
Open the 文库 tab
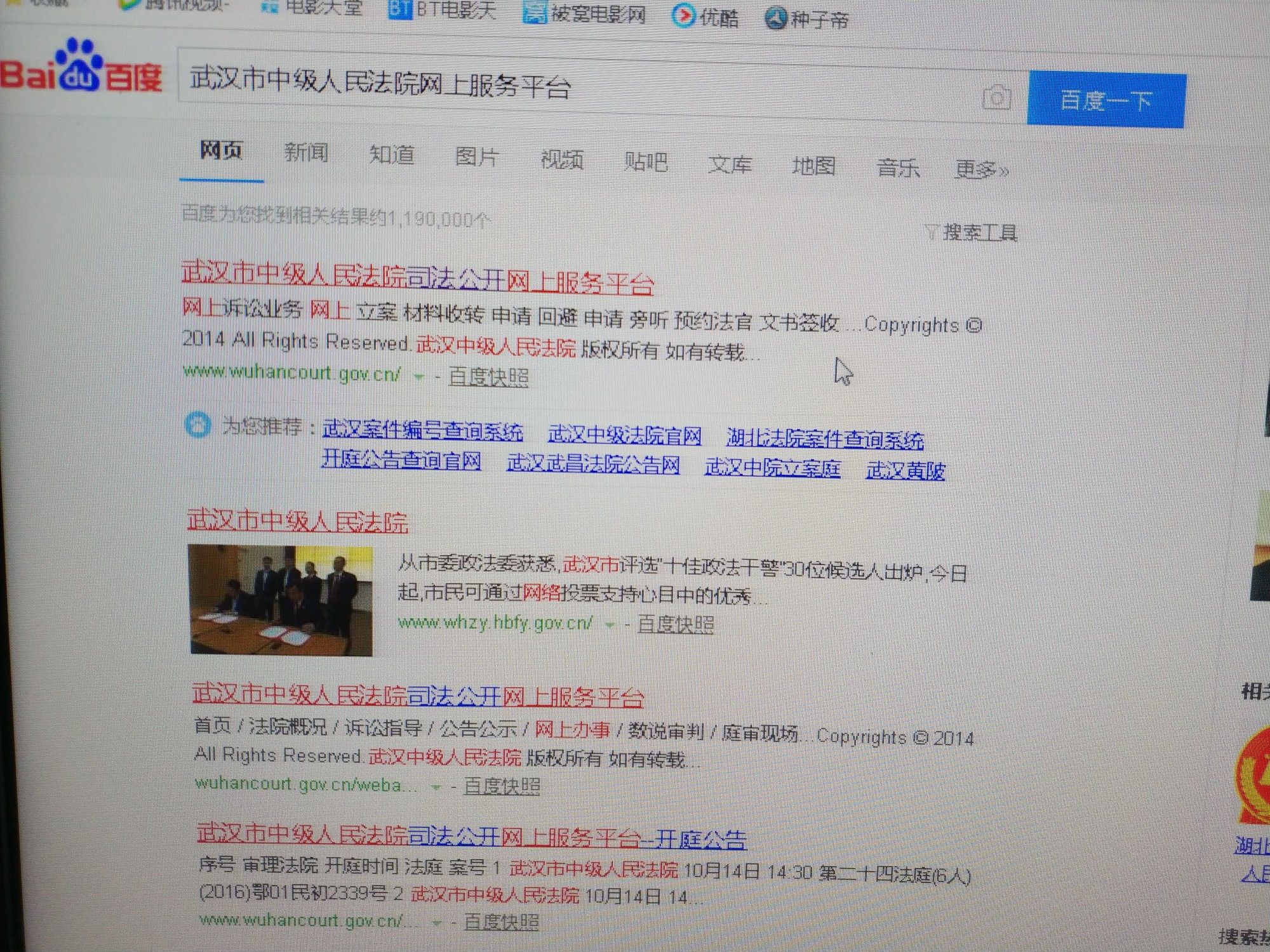click(x=730, y=165)
